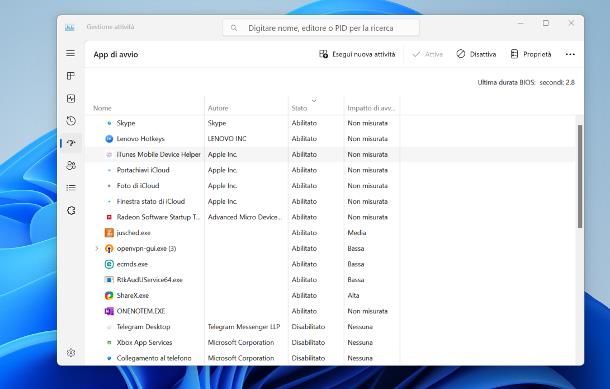Viewport: 610px width, 389px height.
Task: Click the ShareX.exe icon
Action: 109,295
